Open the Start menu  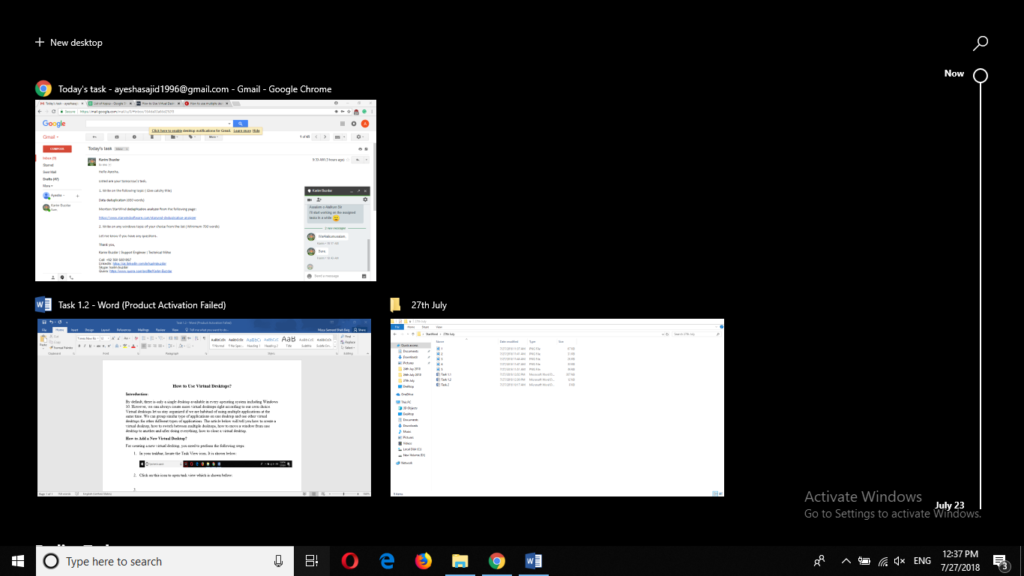coord(16,560)
